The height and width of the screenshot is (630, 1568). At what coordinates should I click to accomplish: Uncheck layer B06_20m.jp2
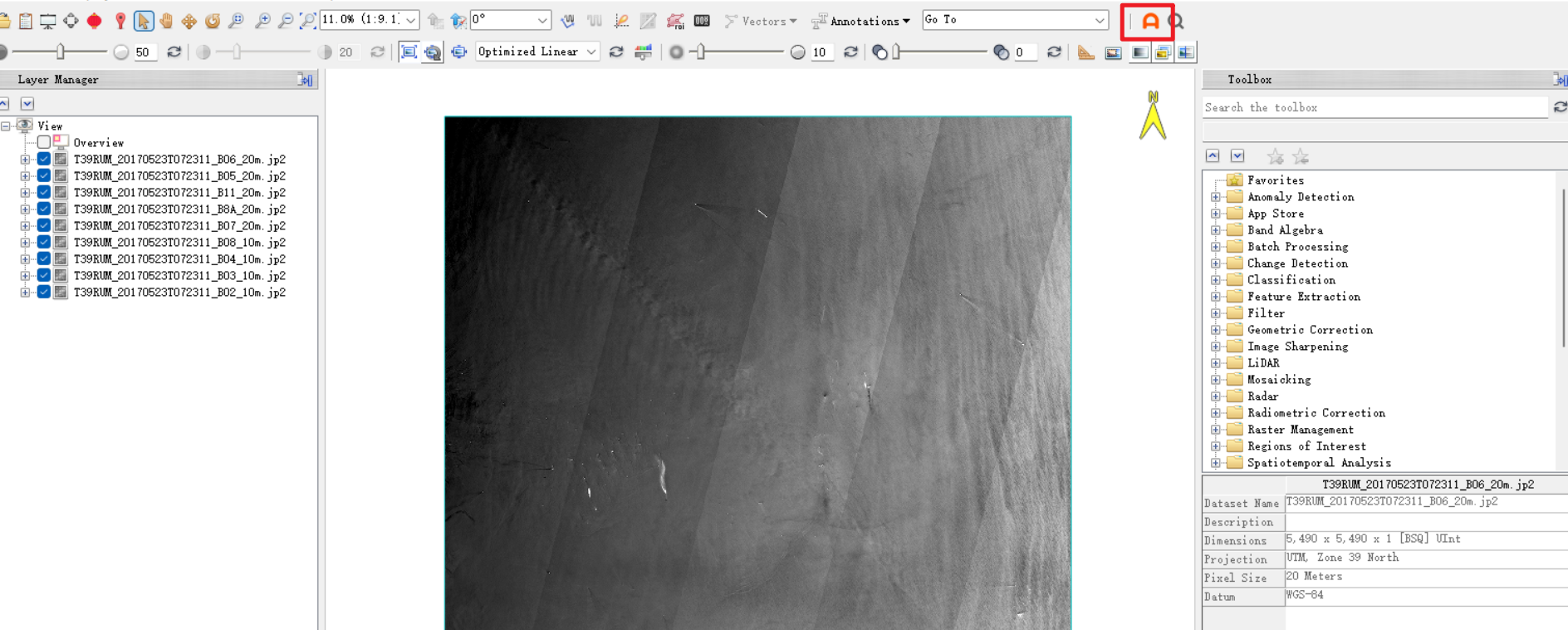click(x=44, y=159)
